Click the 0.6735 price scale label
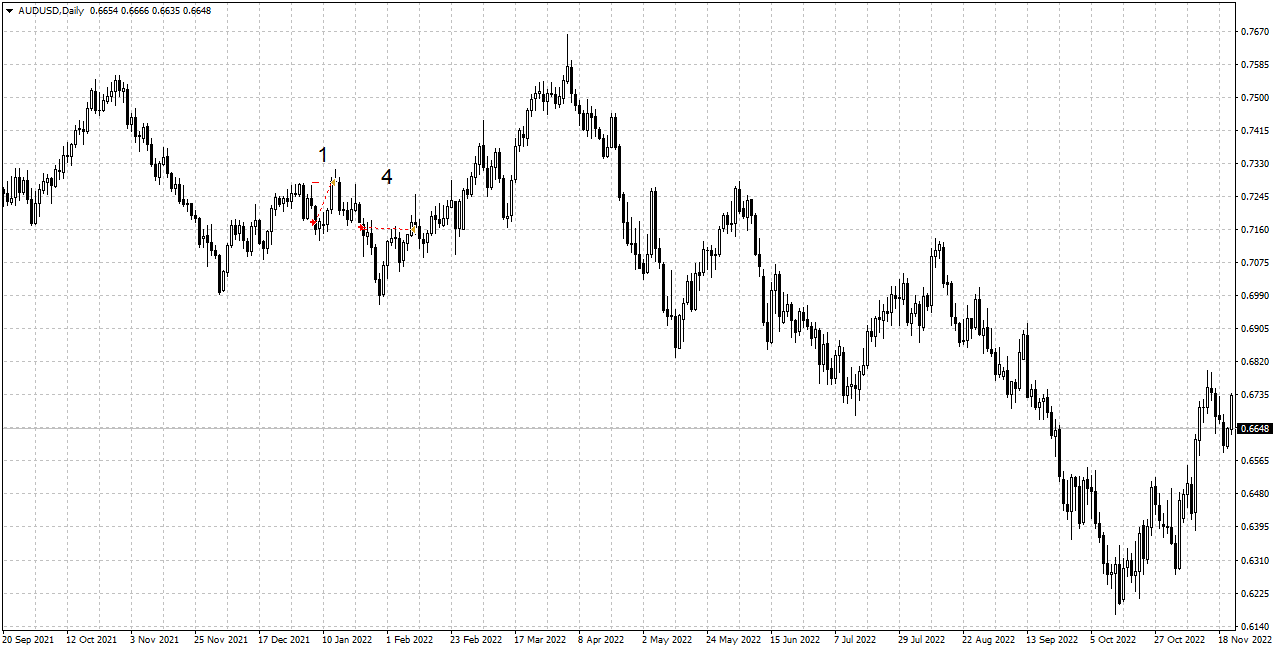The image size is (1276, 651). click(x=1255, y=395)
